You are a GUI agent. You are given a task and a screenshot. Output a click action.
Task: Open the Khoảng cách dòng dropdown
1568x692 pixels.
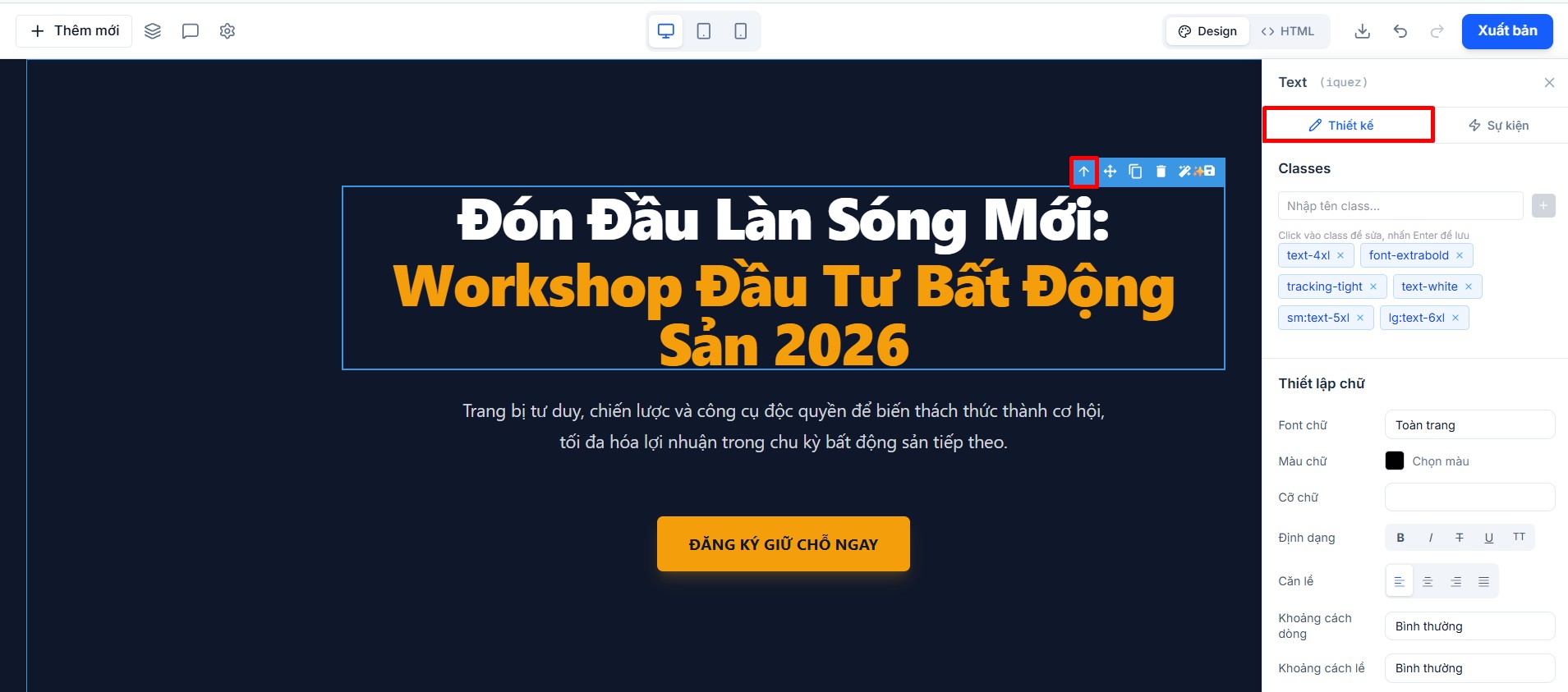point(1469,626)
